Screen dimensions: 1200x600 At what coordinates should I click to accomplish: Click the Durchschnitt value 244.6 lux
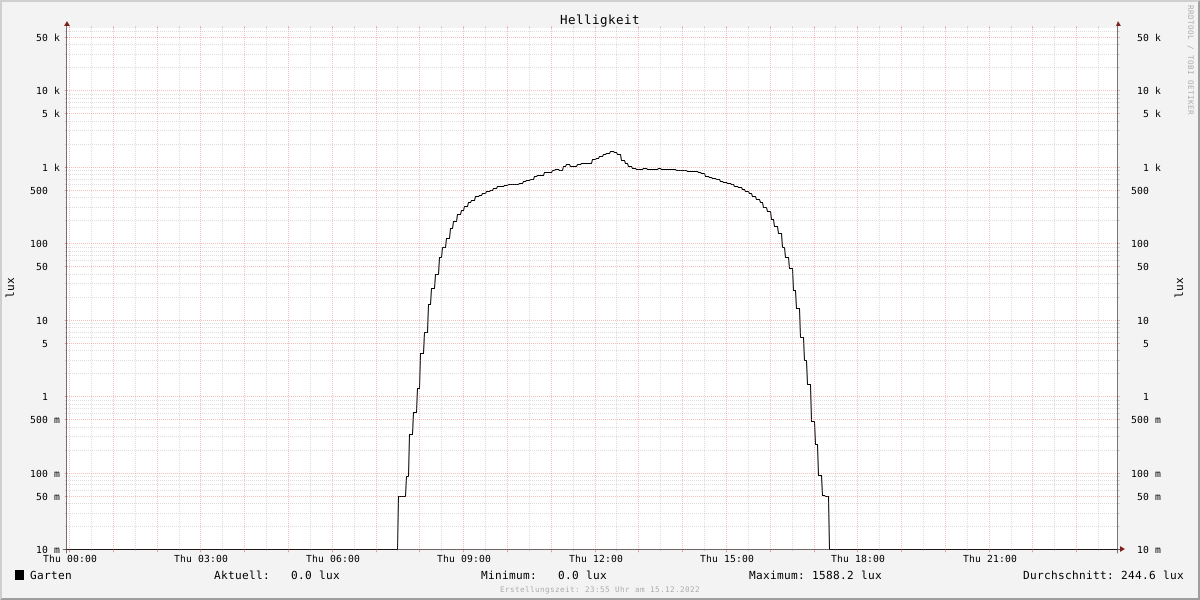[x=1152, y=575]
